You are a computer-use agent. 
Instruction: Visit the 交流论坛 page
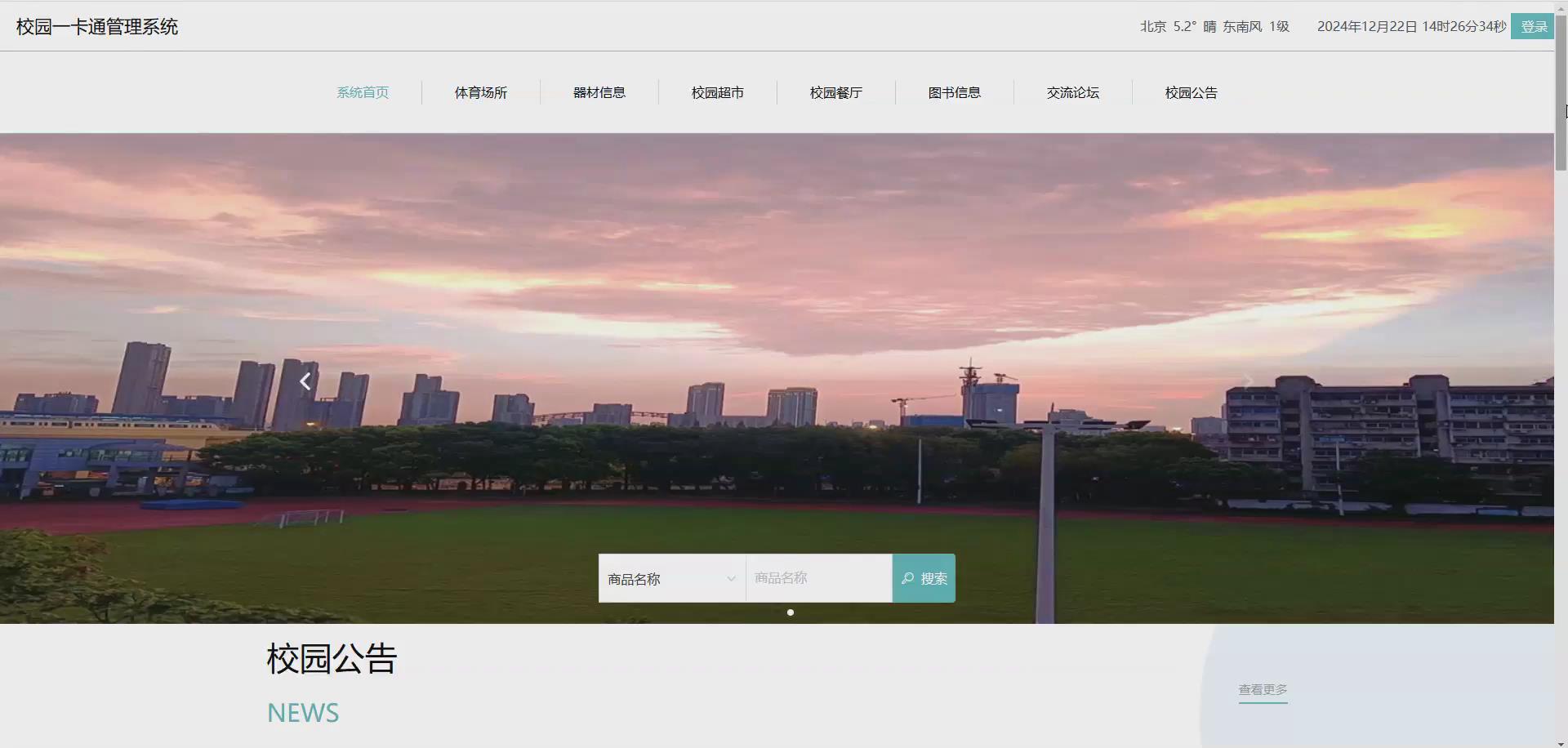1073,92
